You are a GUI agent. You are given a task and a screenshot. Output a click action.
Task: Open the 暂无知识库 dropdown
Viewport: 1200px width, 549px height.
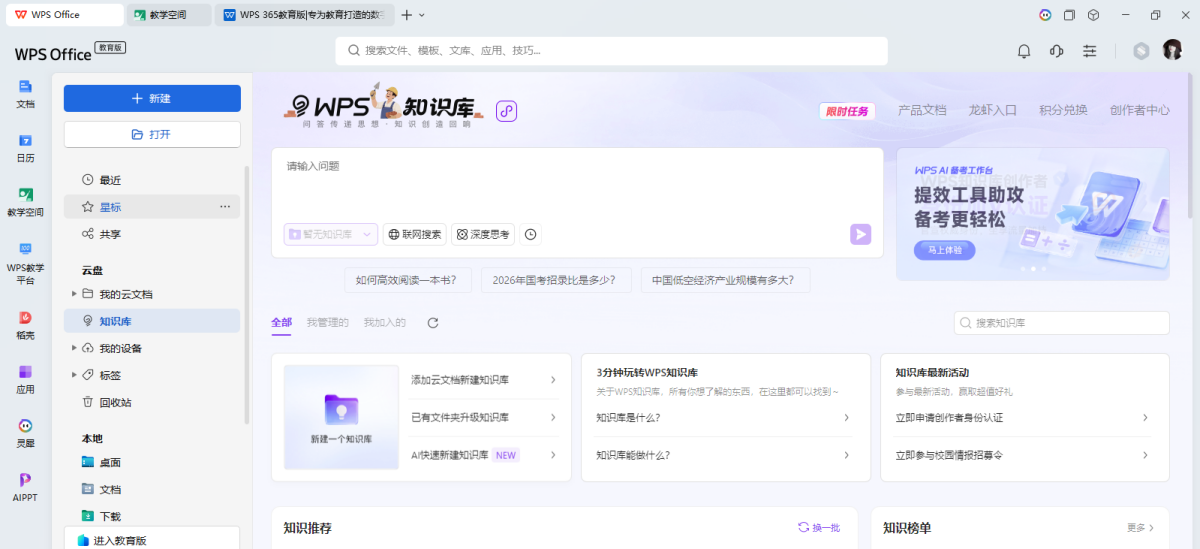coord(330,234)
